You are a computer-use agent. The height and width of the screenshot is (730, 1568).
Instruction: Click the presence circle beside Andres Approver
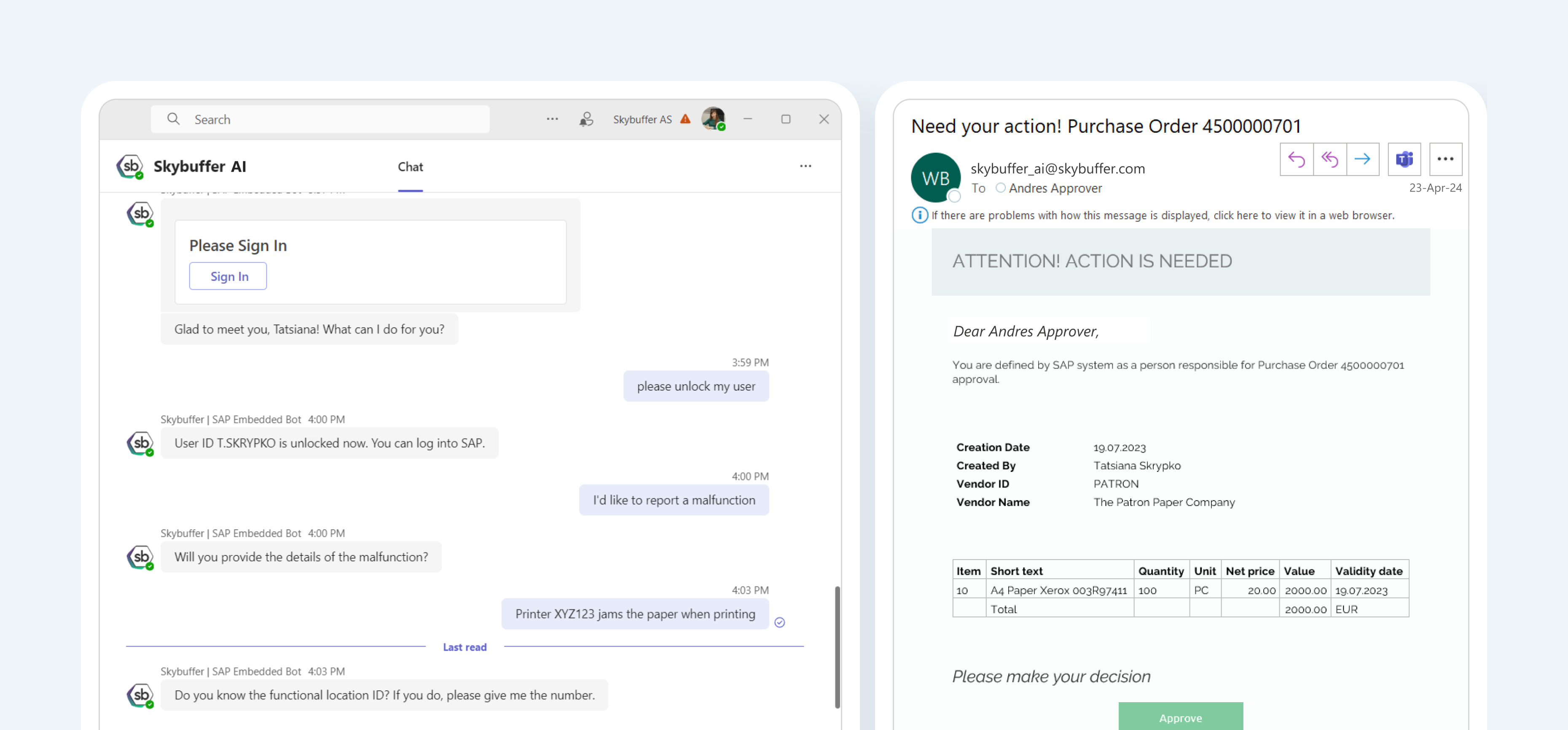click(x=1000, y=188)
